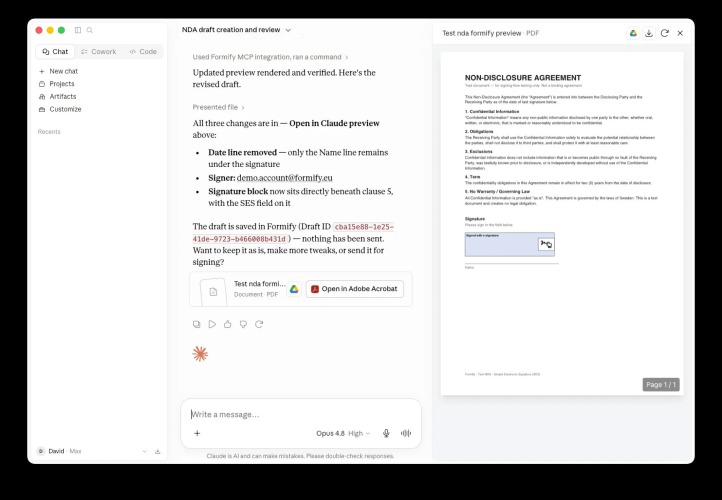Start a New chat
722x500 pixels.
point(58,71)
